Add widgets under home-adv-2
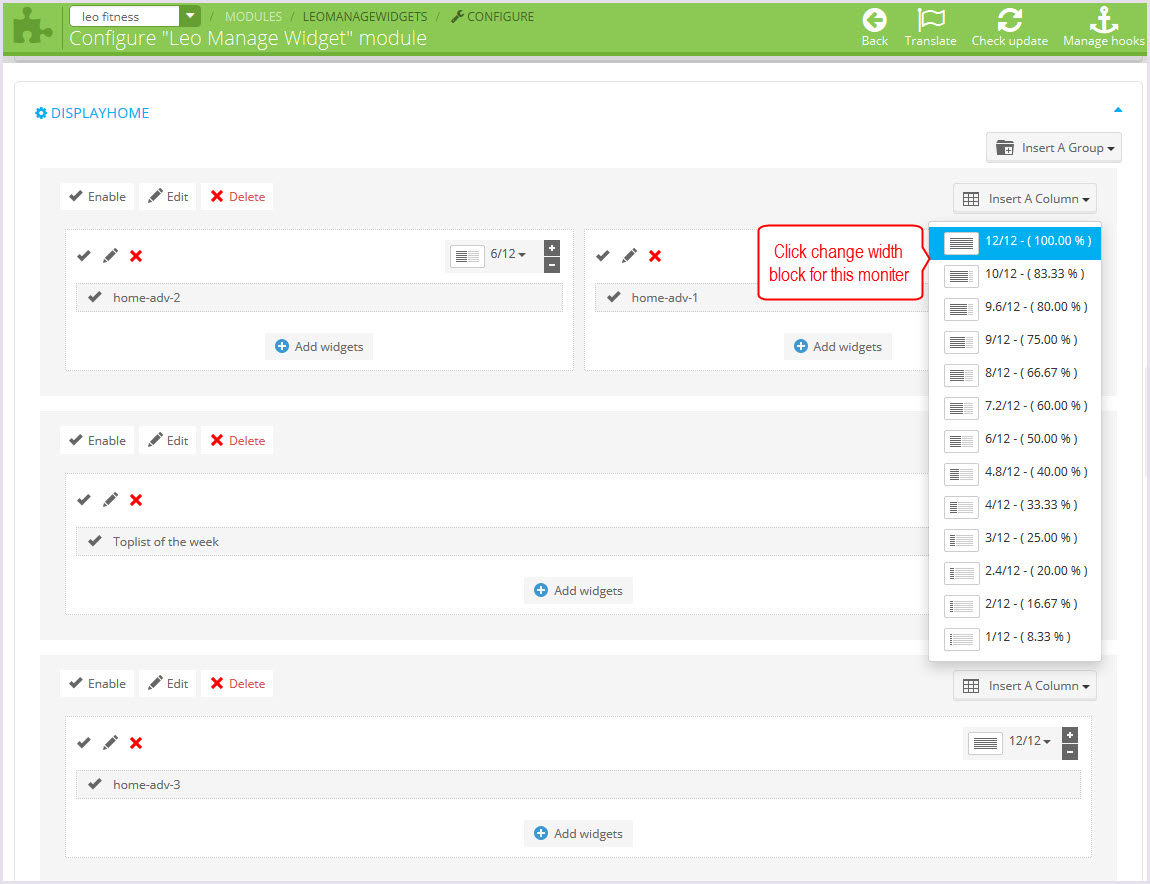1150x884 pixels. pyautogui.click(x=319, y=346)
